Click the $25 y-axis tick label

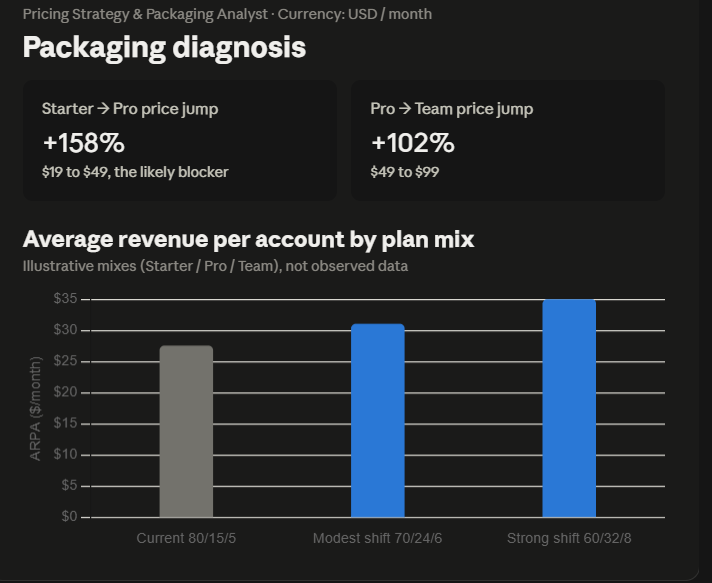pyautogui.click(x=65, y=361)
